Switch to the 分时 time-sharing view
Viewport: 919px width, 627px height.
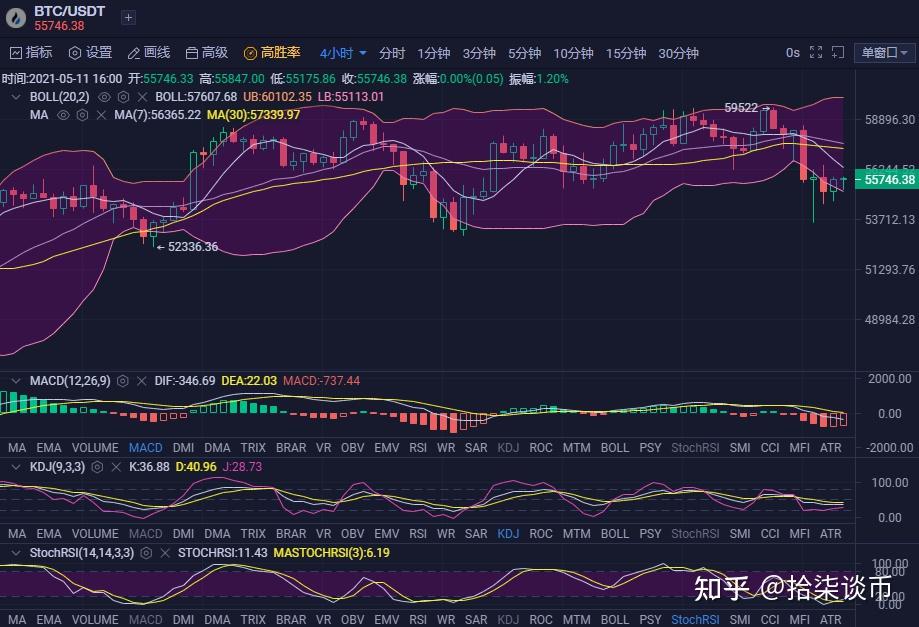[x=390, y=52]
